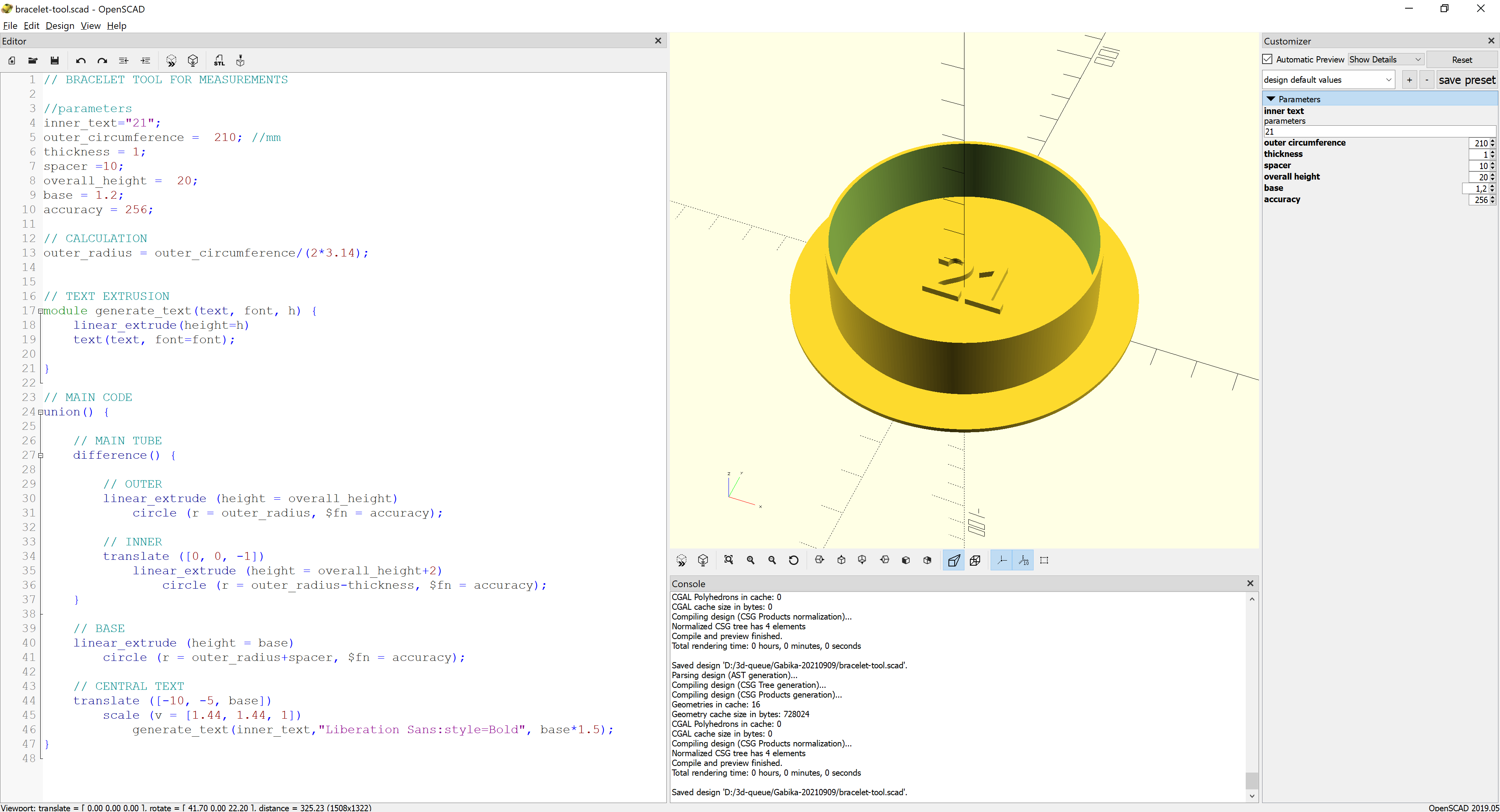Click thickness spinner arrows

(1493, 154)
